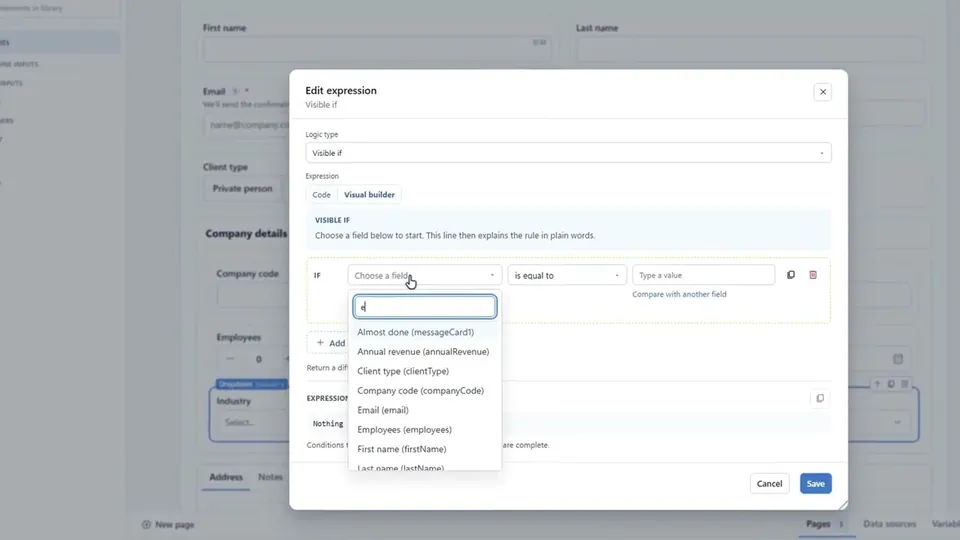This screenshot has height=540, width=960.
Task: Switch to the Data sources bottom tab
Action: pyautogui.click(x=890, y=524)
